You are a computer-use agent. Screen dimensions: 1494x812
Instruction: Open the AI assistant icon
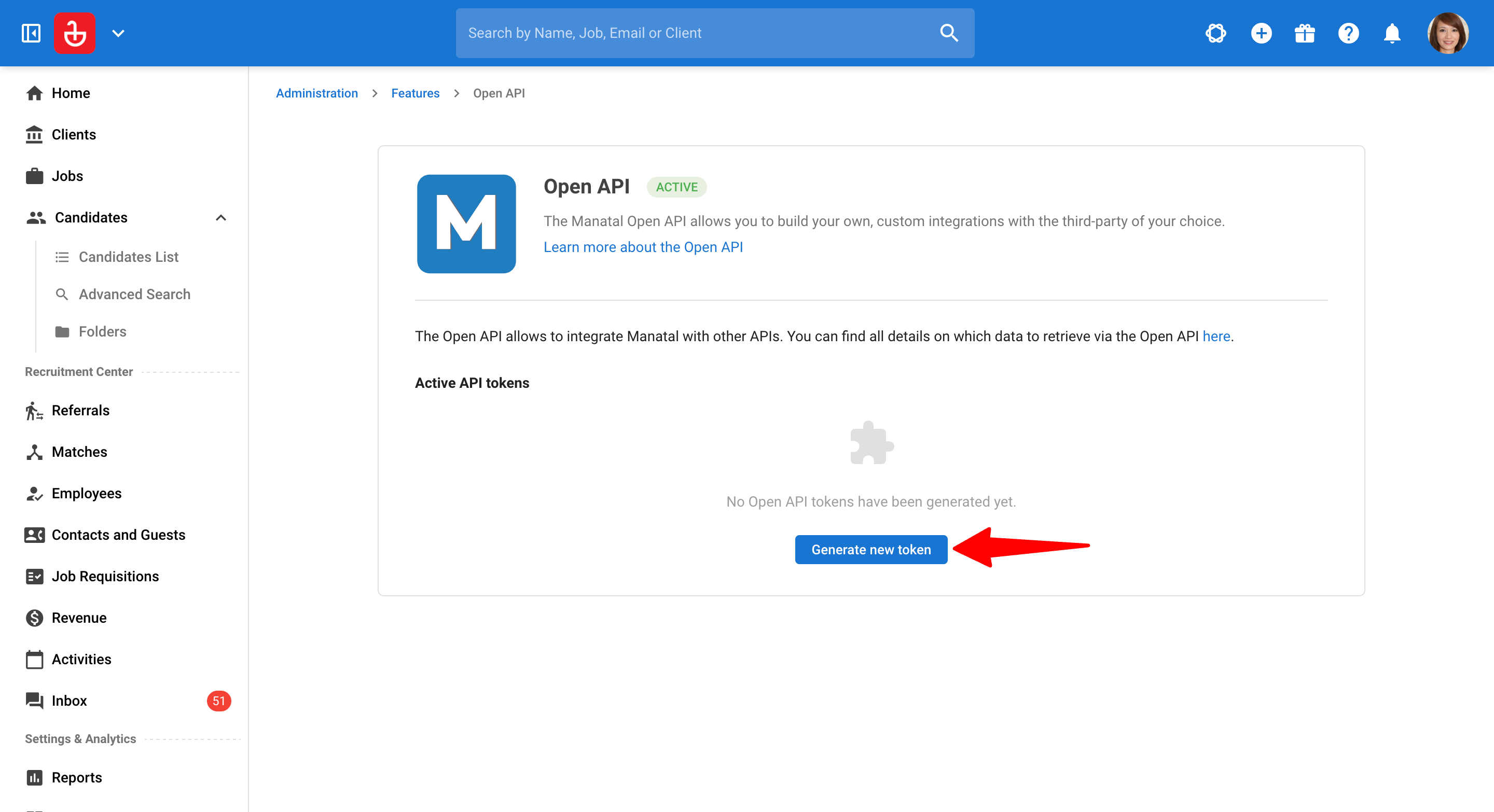tap(1215, 33)
